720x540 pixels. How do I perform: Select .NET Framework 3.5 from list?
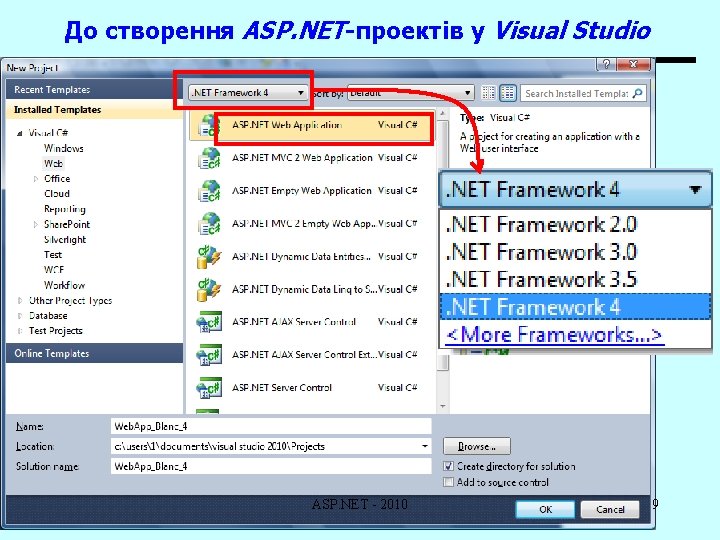tap(575, 279)
